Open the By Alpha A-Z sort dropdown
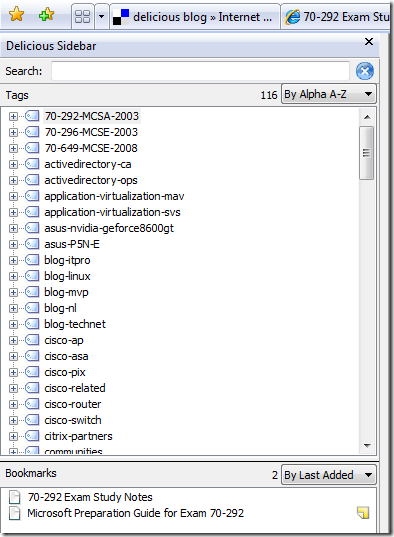394x537 pixels. [x=329, y=94]
